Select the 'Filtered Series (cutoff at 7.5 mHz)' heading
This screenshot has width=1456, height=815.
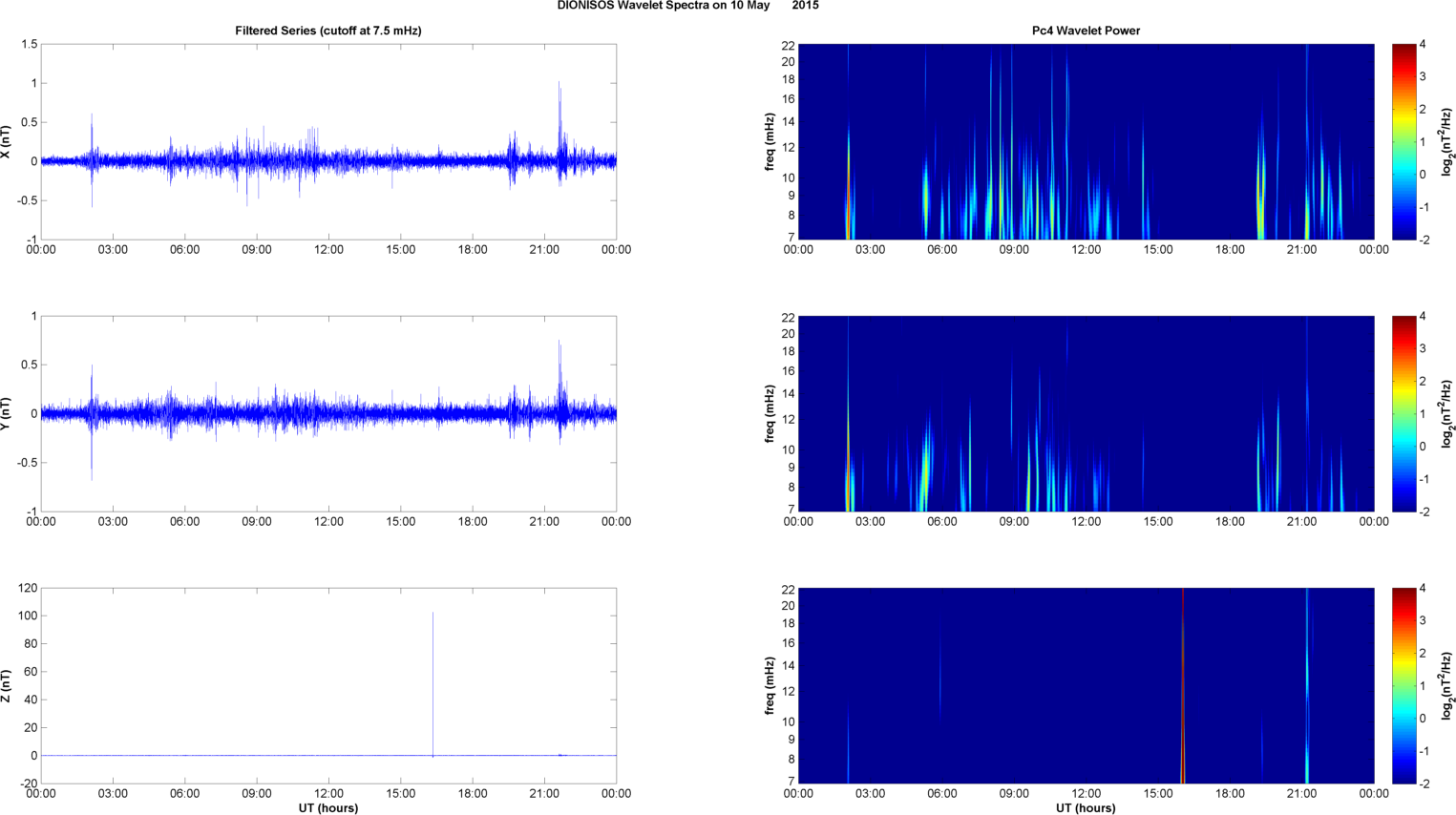click(328, 31)
